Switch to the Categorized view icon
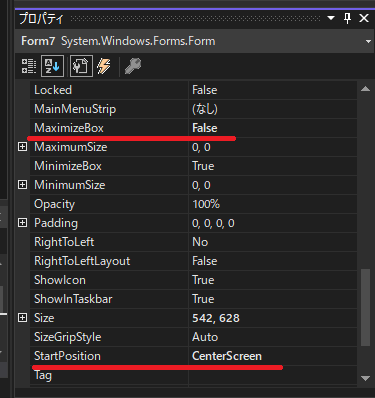The height and width of the screenshot is (398, 375). pyautogui.click(x=29, y=66)
